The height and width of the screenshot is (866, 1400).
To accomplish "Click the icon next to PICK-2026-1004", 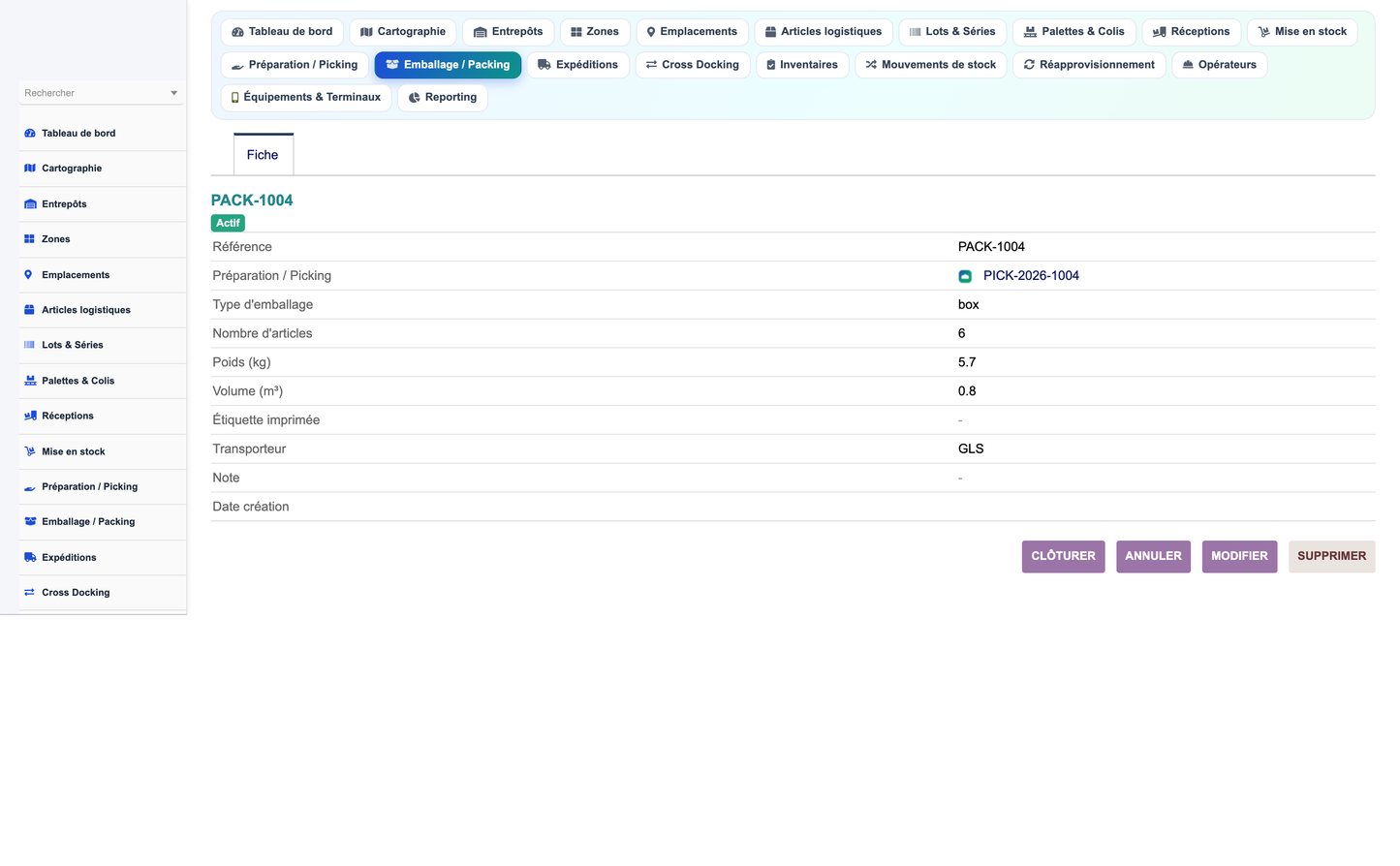I will click(965, 276).
